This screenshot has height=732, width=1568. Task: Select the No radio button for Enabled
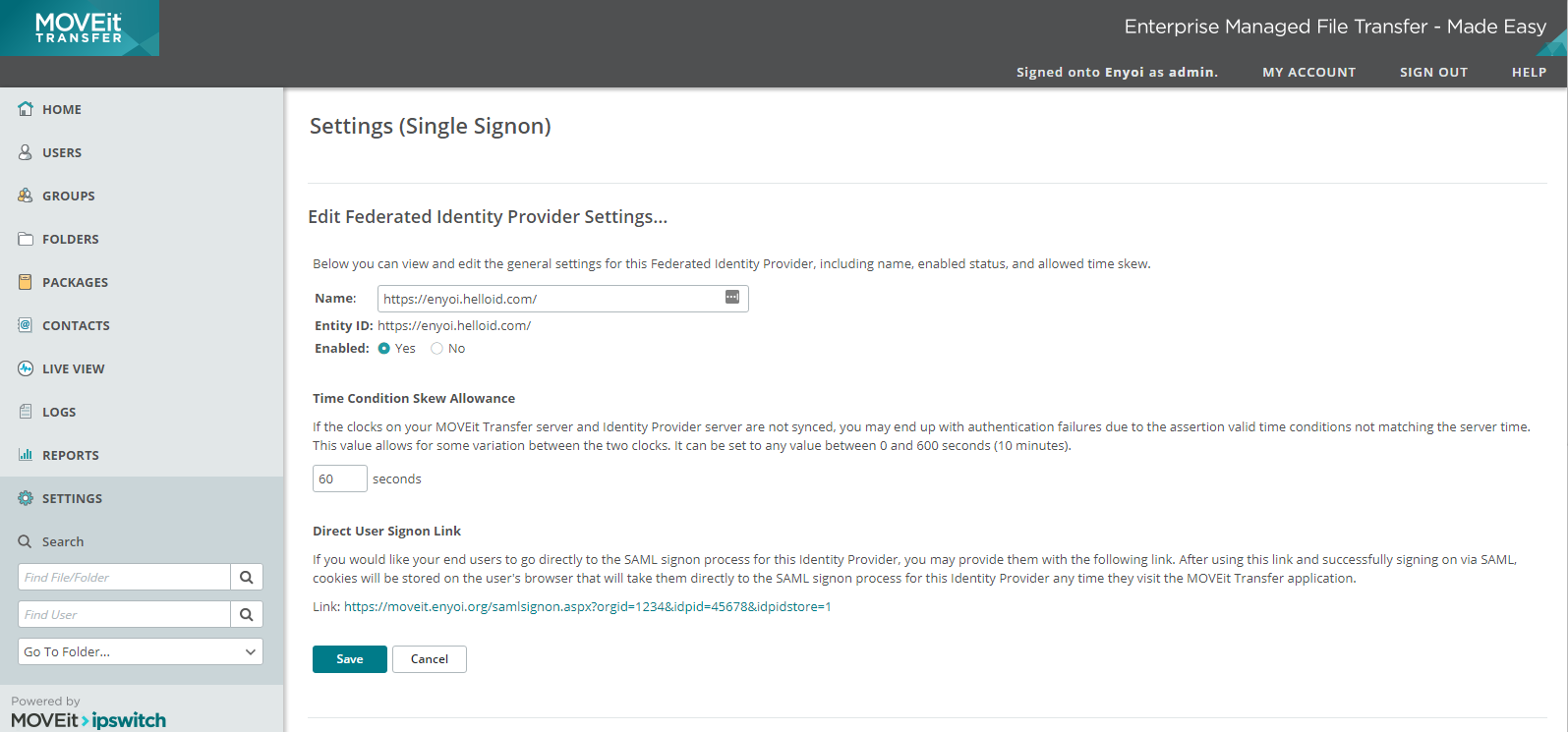pyautogui.click(x=437, y=349)
